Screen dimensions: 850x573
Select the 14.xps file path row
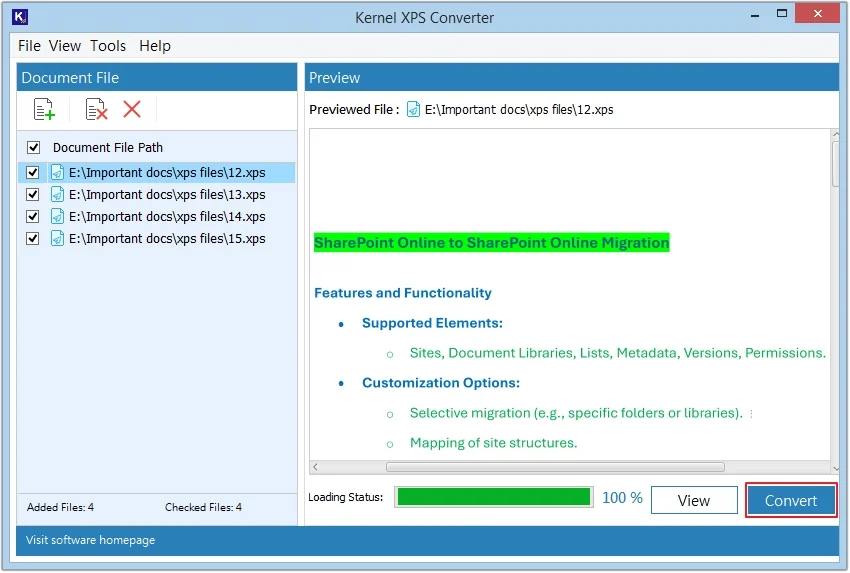click(157, 216)
